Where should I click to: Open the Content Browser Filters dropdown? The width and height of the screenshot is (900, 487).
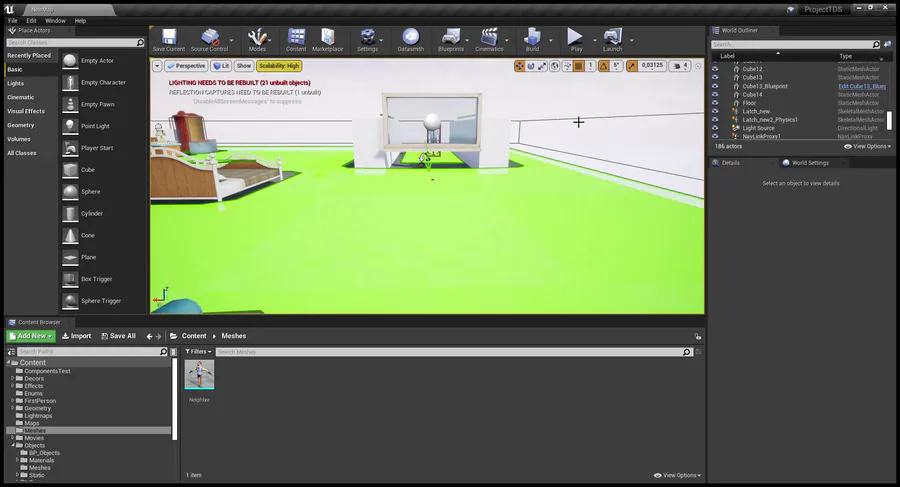pos(199,351)
